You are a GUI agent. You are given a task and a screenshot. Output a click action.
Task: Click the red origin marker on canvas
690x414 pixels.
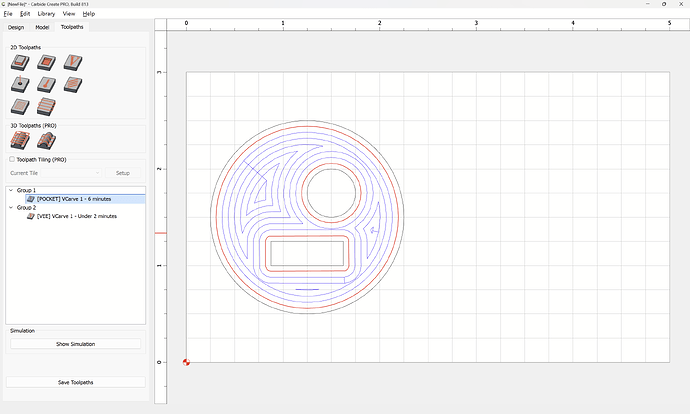coord(186,362)
